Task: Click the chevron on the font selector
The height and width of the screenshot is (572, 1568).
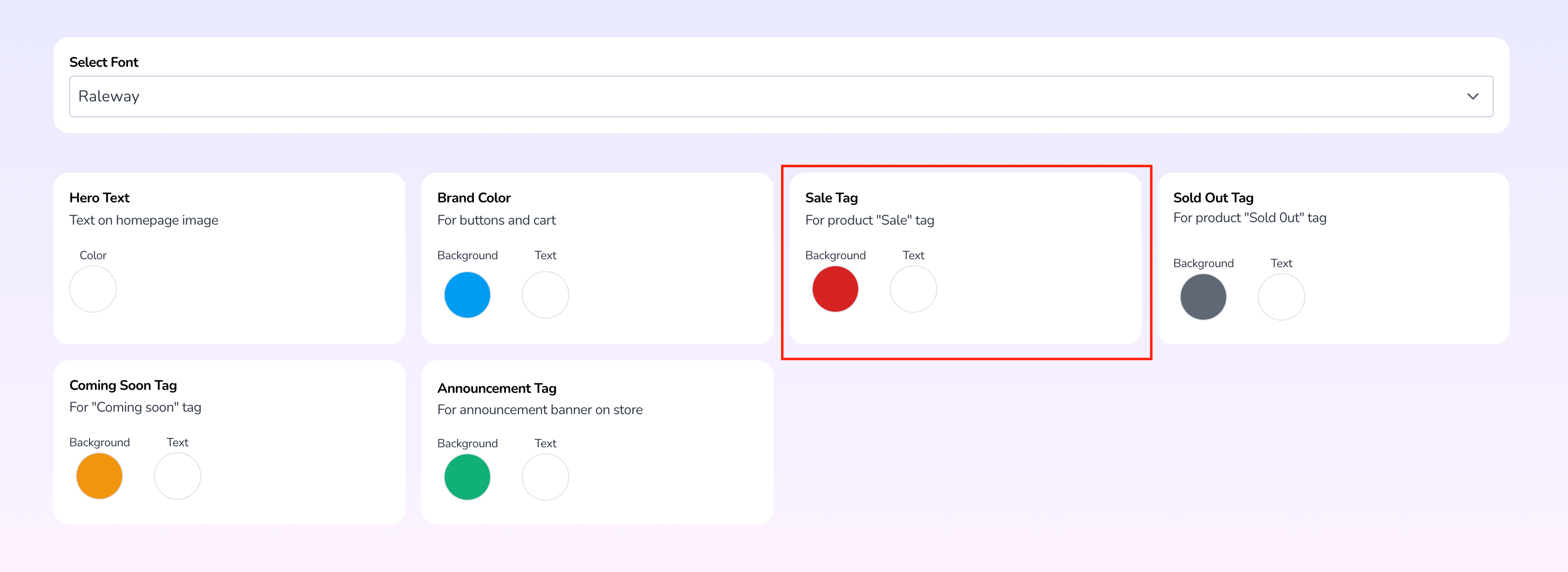Action: pos(1473,95)
